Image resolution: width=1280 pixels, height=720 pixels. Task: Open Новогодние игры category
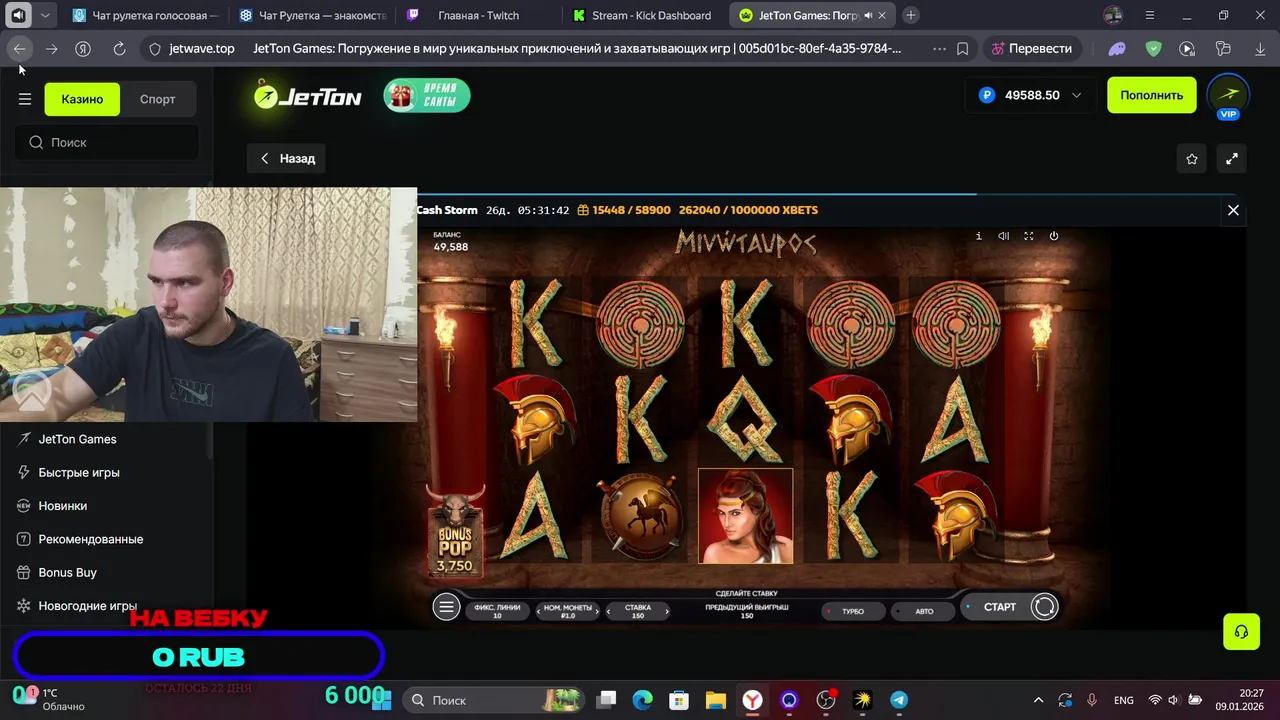87,606
